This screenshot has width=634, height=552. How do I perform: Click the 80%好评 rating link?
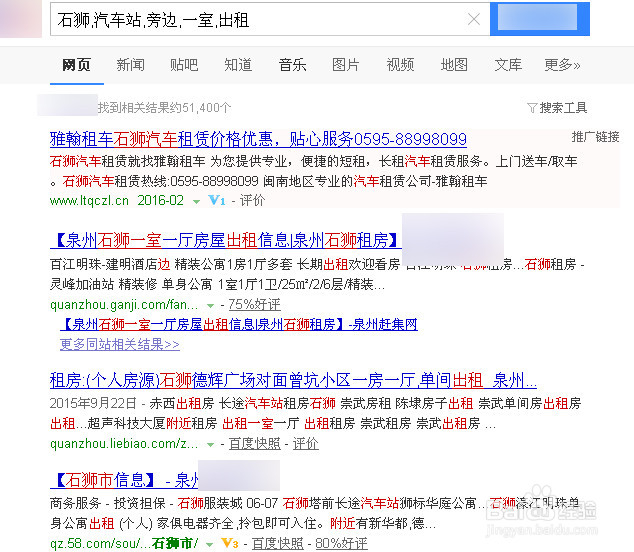pos(341,544)
